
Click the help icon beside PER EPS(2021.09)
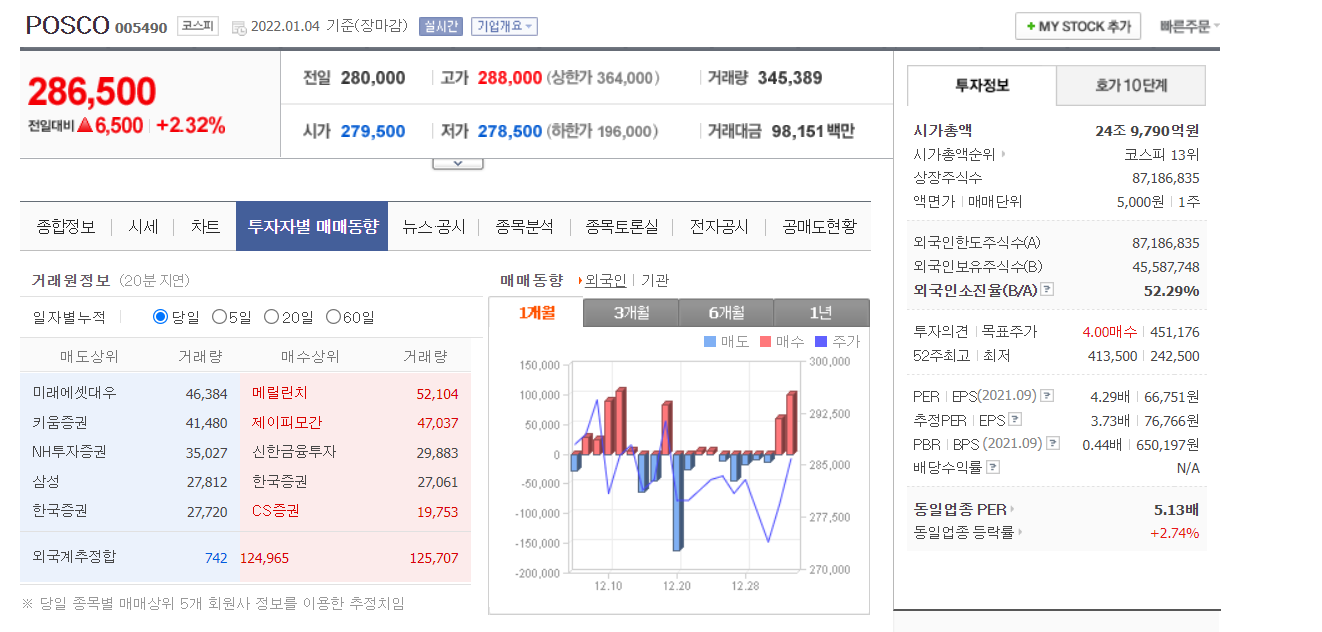click(x=1047, y=396)
